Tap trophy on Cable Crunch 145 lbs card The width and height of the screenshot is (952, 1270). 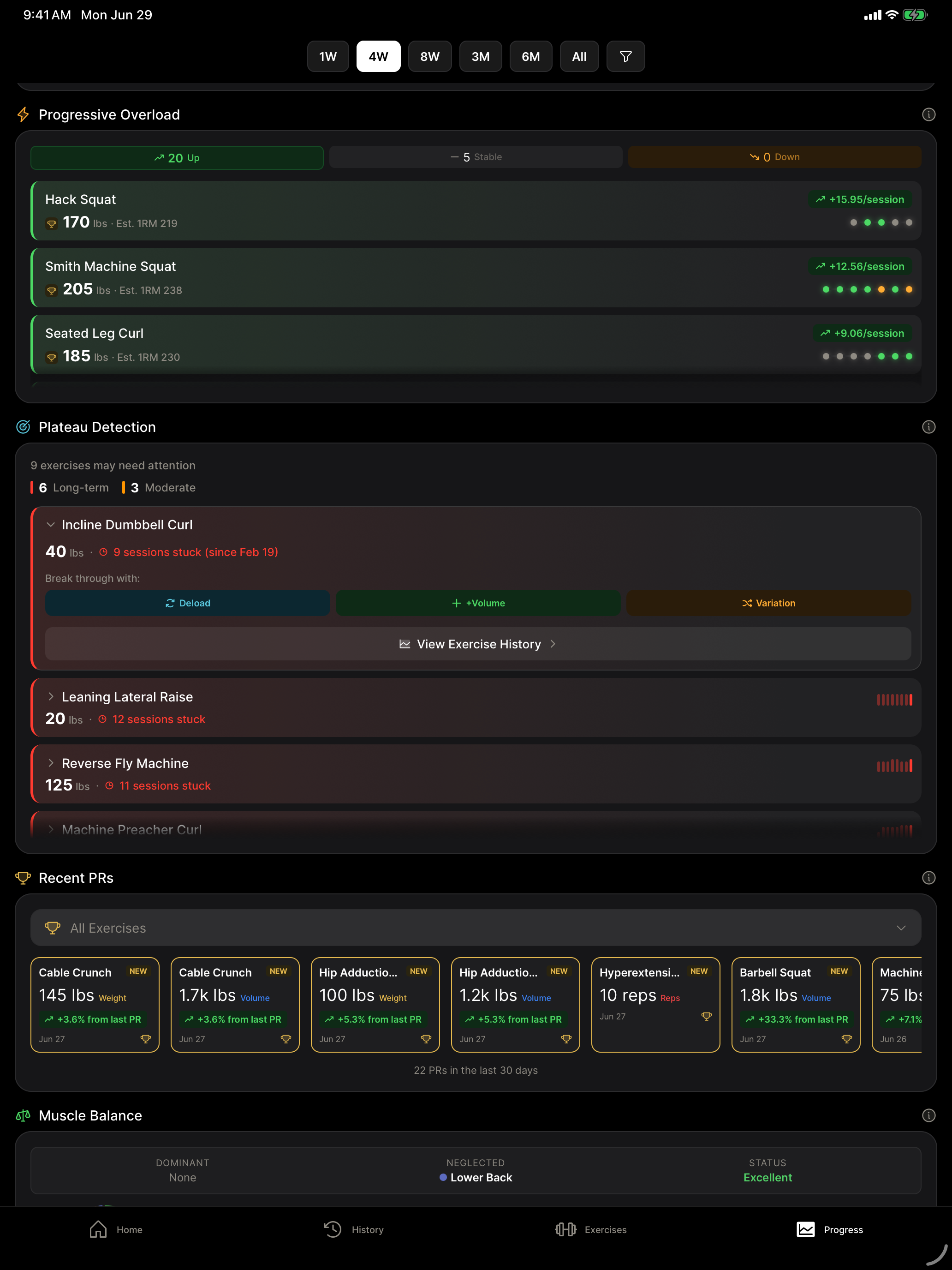click(146, 1039)
